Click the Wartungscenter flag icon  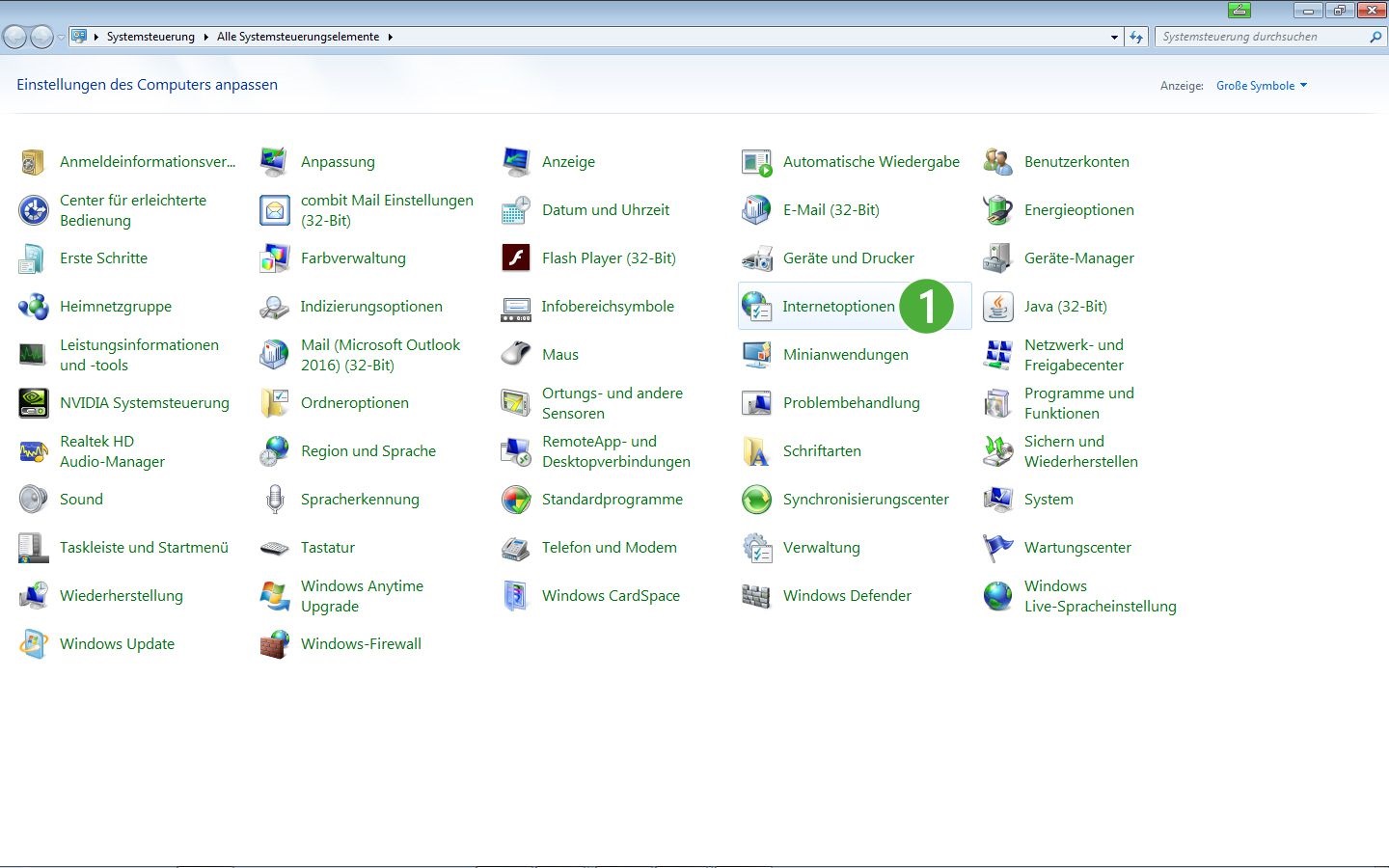click(x=997, y=548)
